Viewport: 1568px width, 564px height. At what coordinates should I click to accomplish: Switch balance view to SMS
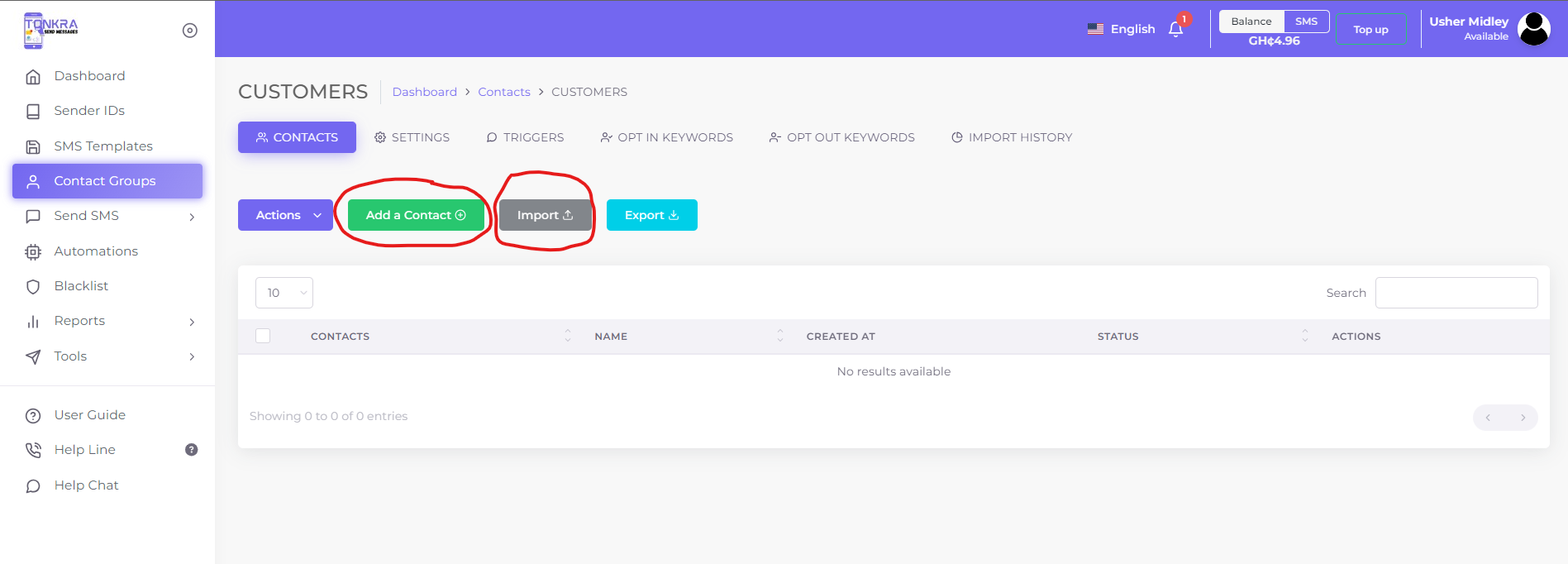click(1306, 22)
